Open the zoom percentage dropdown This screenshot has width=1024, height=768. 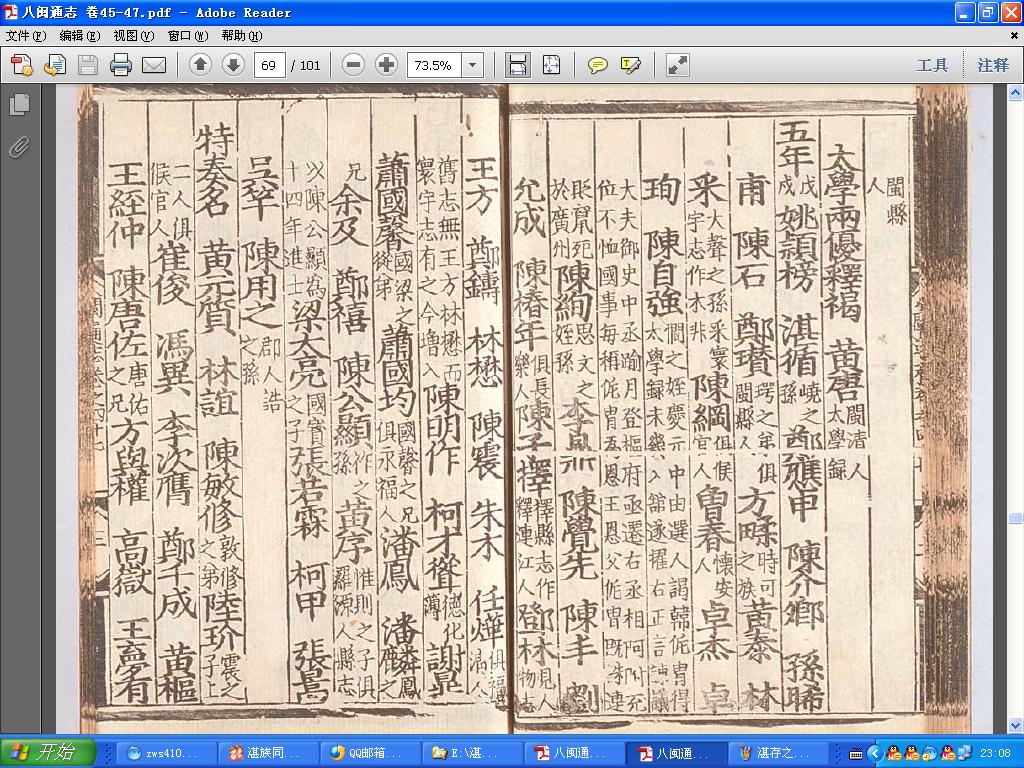pos(472,65)
